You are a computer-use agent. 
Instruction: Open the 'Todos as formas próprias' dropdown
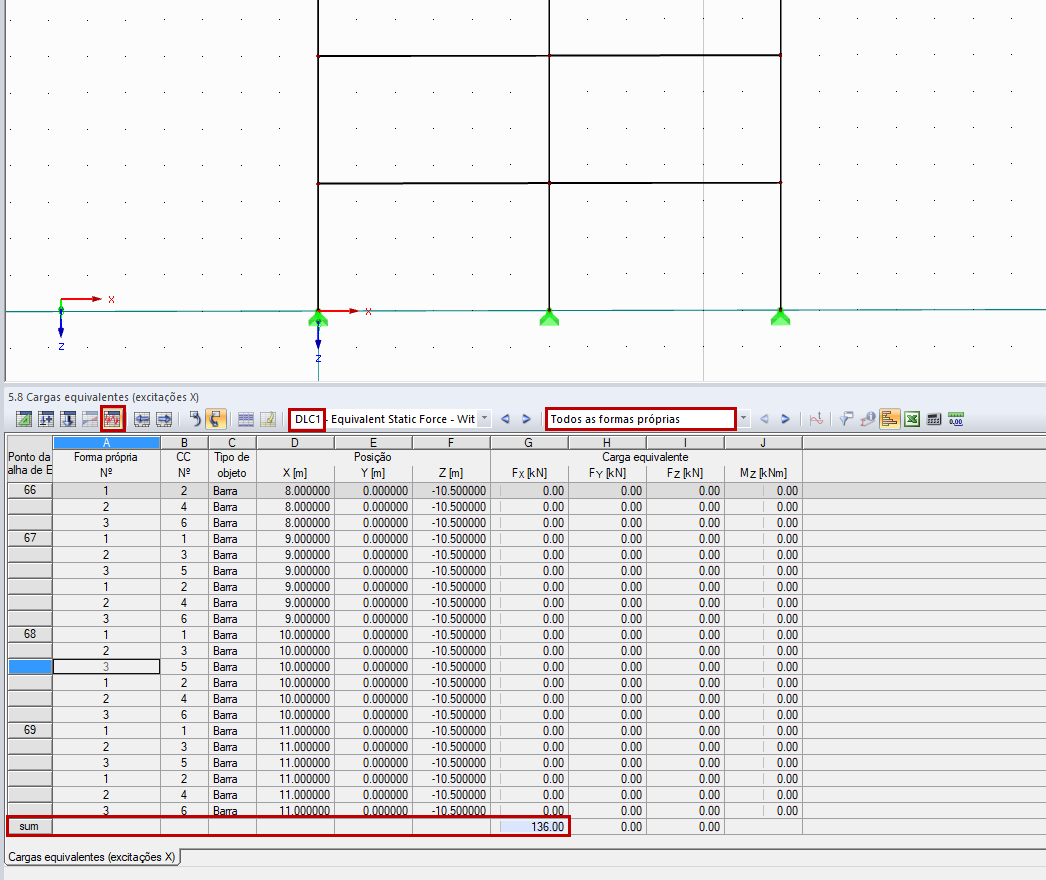pos(640,419)
